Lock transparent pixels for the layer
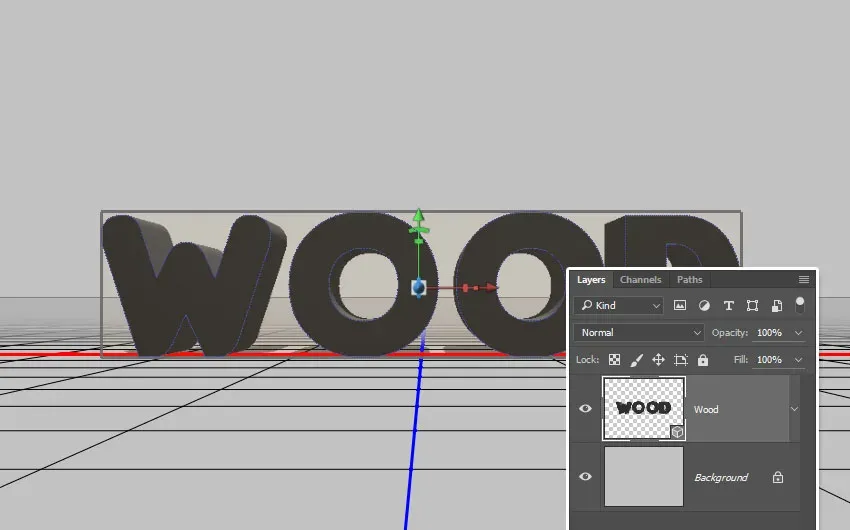Image resolution: width=850 pixels, height=530 pixels. click(x=614, y=360)
